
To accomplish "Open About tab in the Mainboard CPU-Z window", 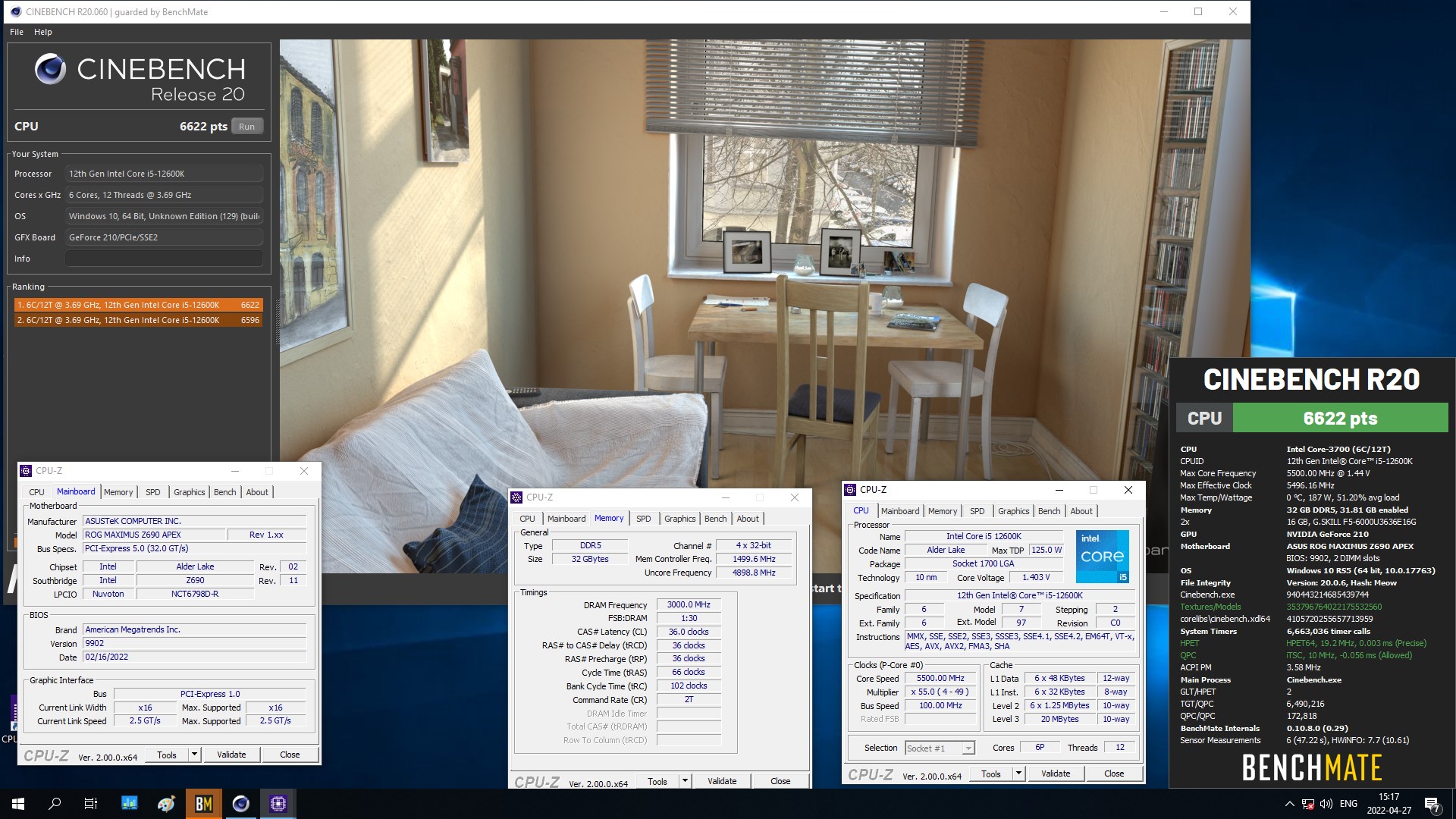I will [257, 492].
